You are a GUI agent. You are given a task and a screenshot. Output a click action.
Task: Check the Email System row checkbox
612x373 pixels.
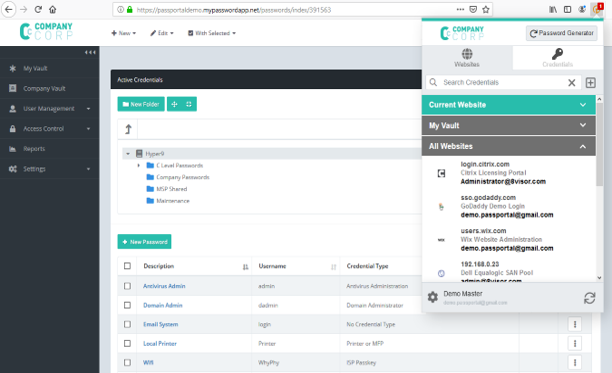(x=127, y=324)
